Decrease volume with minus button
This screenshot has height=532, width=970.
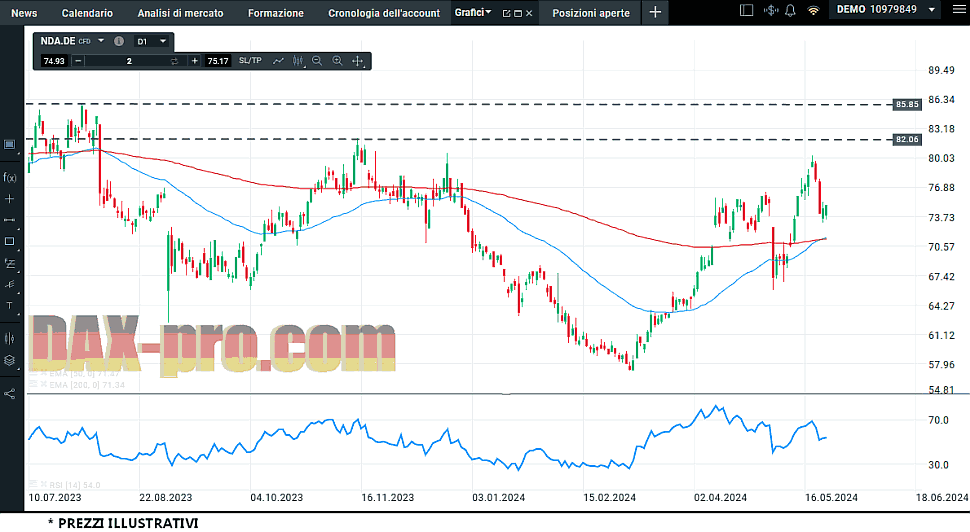pyautogui.click(x=78, y=61)
